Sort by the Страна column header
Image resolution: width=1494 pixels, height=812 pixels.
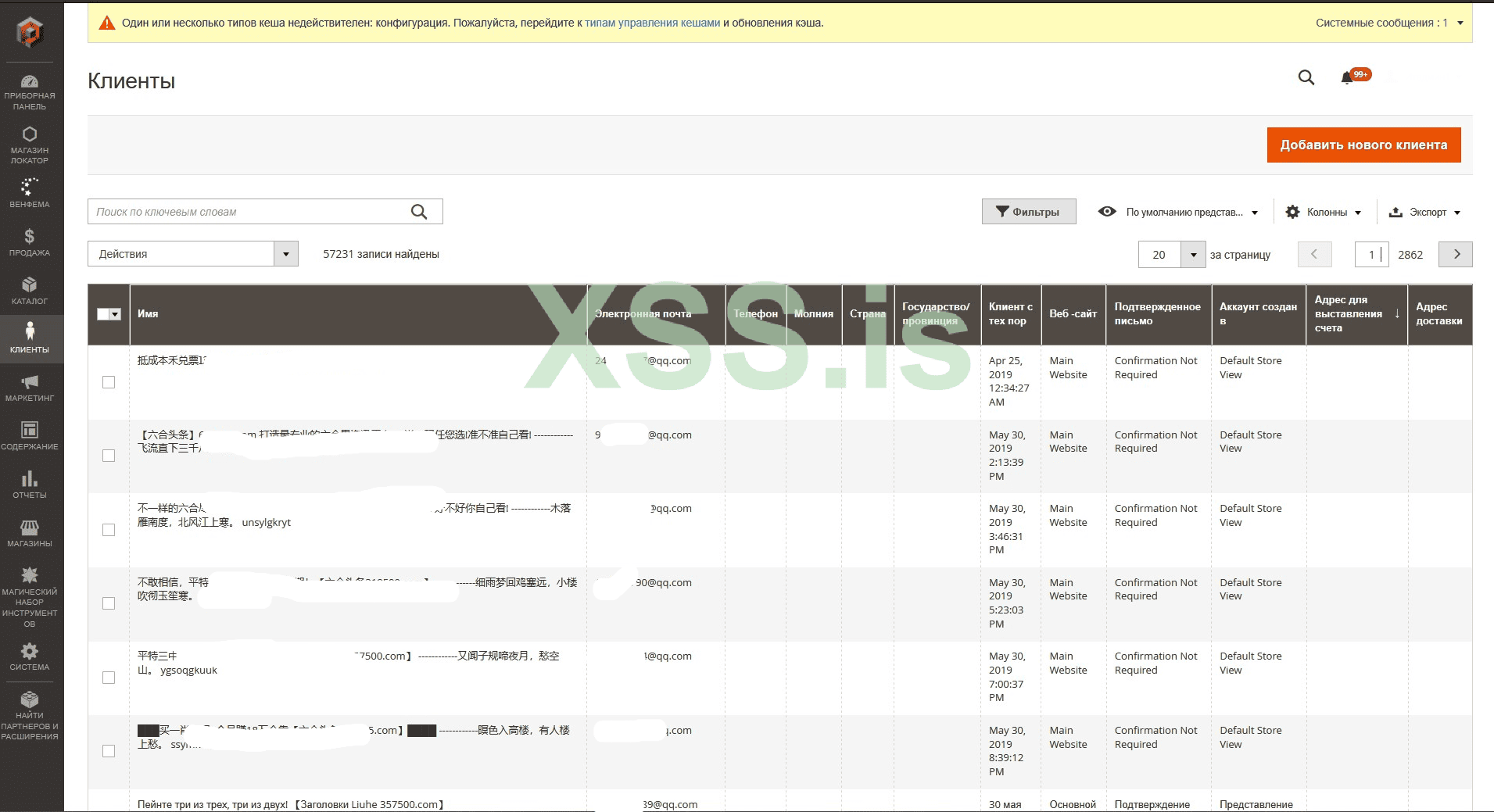pos(868,314)
